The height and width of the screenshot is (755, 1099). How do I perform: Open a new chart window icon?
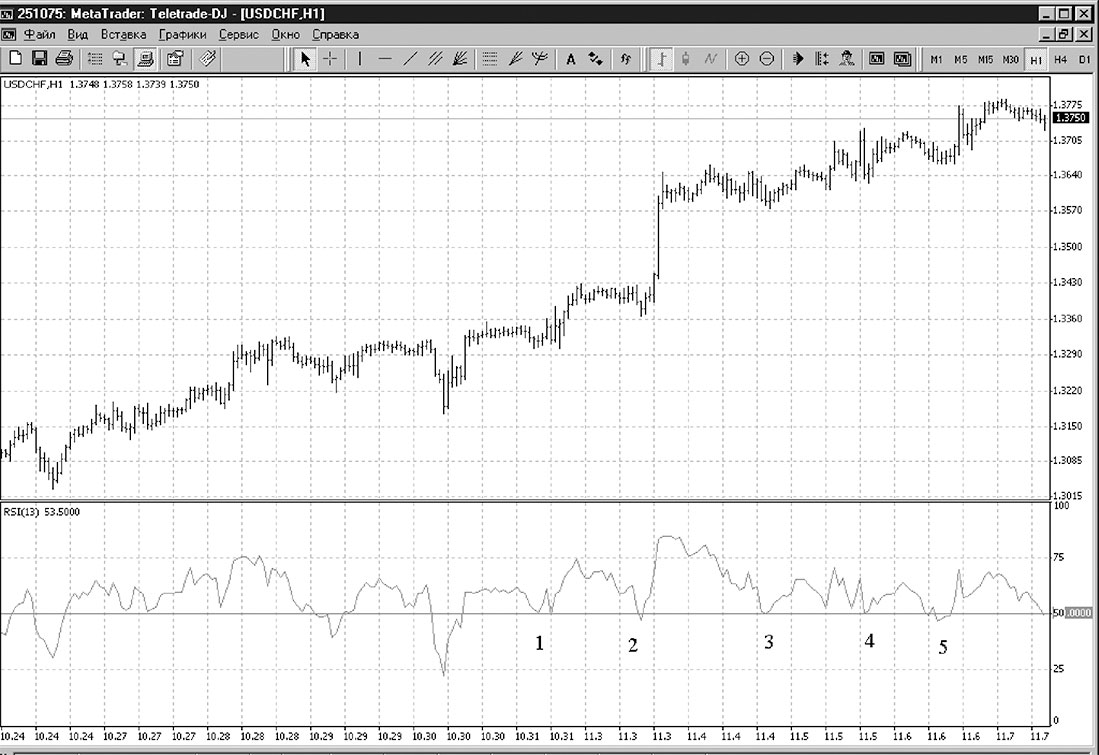click(x=877, y=59)
